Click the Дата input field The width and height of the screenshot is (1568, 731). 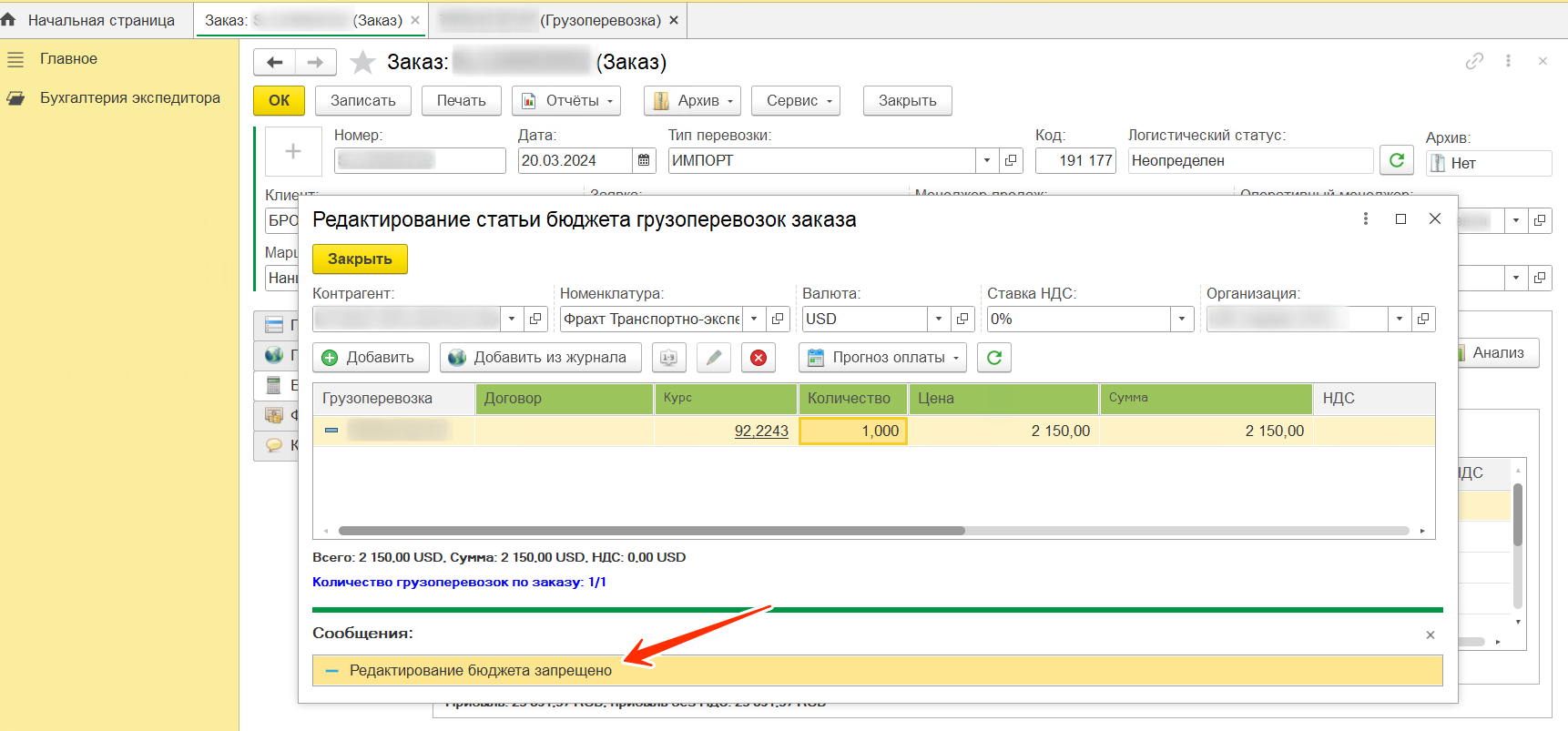(575, 160)
